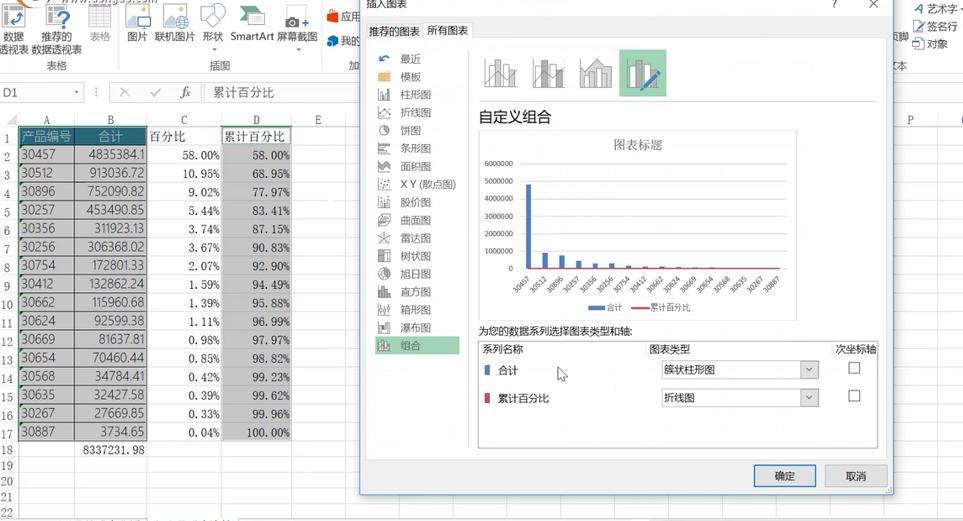The image size is (963, 521).
Task: Select column C header
Action: point(184,120)
